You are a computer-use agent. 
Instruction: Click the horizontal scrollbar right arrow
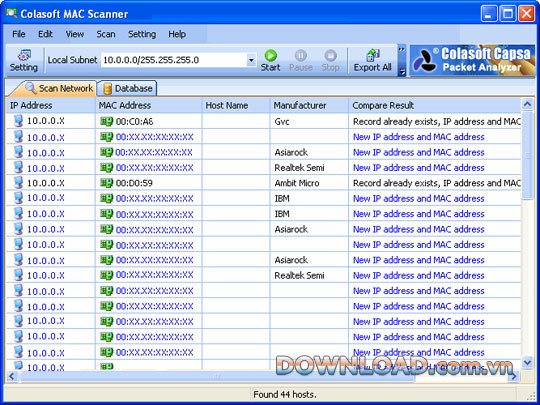[x=514, y=376]
